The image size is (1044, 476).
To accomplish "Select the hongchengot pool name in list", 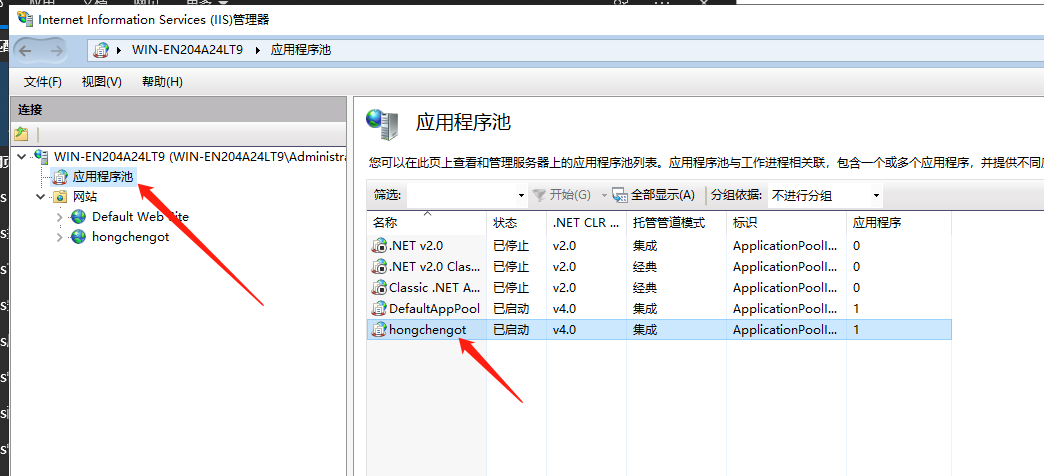I will 427,330.
